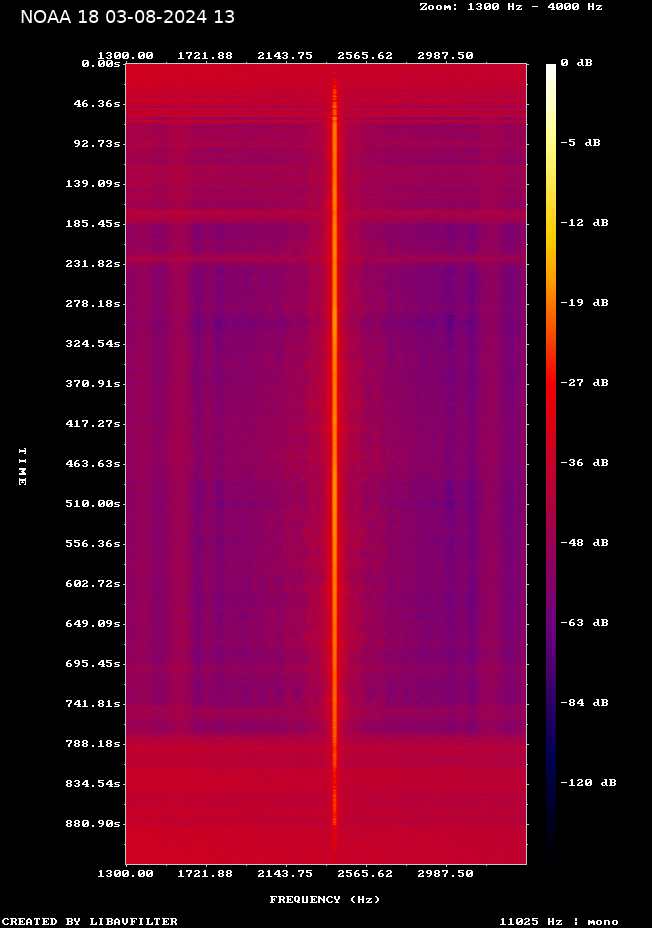652x928 pixels.
Task: Select the 0 dB color scale label
Action: pos(576,63)
